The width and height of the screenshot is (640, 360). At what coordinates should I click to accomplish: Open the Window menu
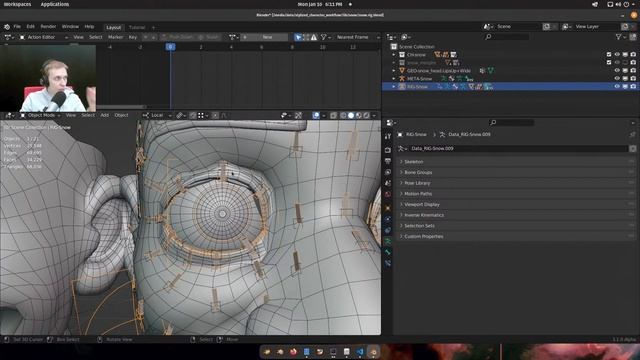pos(70,27)
